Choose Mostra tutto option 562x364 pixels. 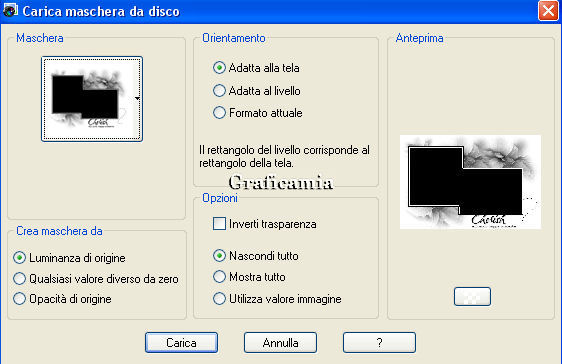coord(249,277)
